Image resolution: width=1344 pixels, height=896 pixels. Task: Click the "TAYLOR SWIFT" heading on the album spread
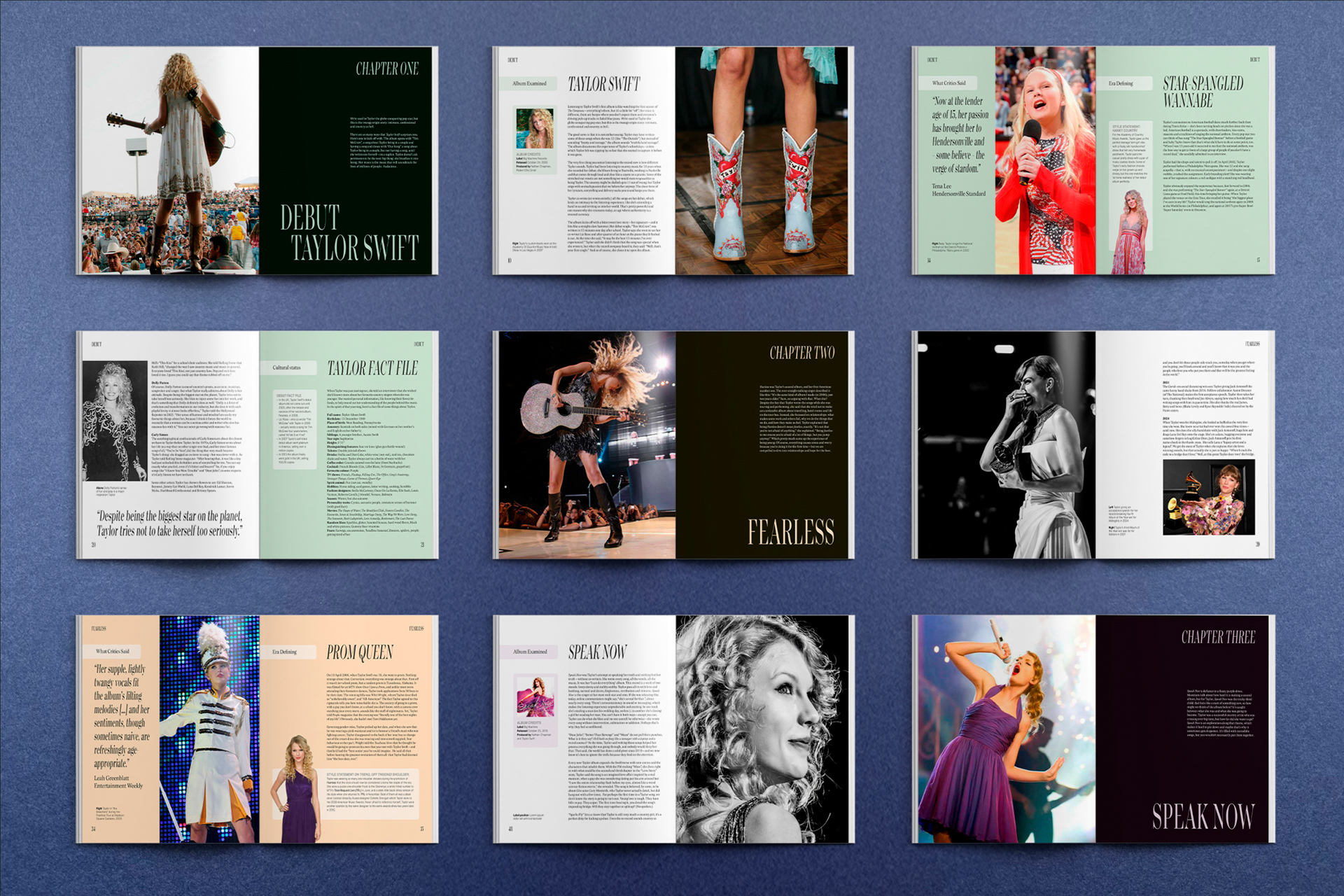tap(603, 85)
